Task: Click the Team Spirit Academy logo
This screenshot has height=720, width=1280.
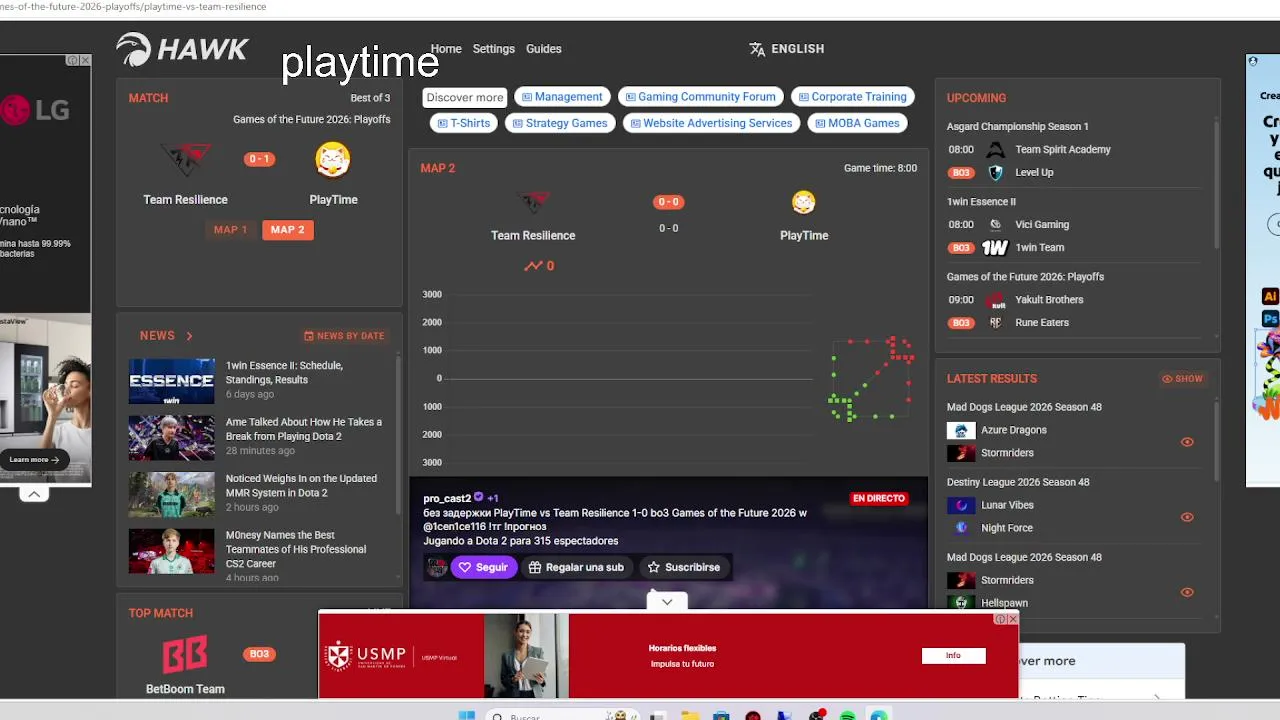Action: [995, 150]
